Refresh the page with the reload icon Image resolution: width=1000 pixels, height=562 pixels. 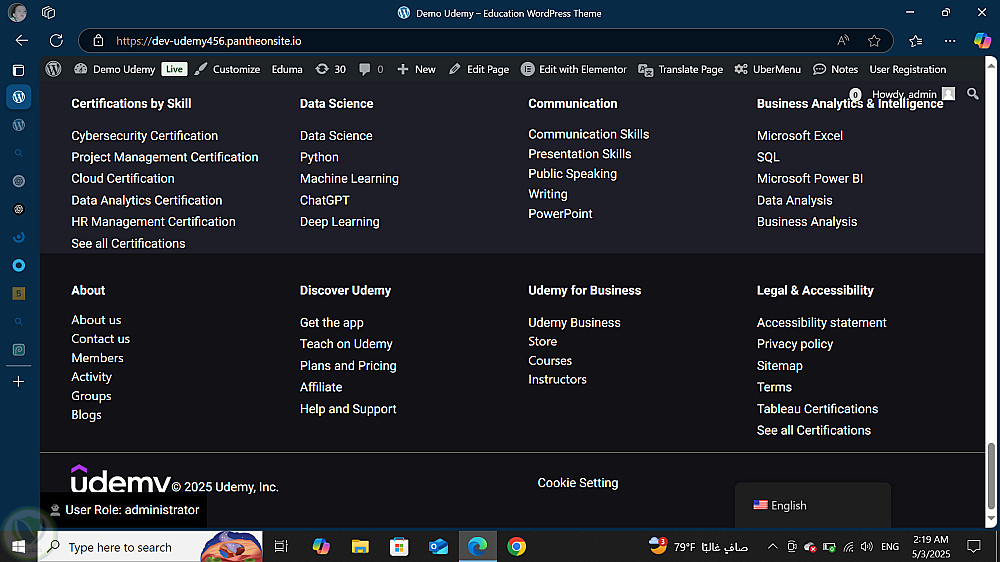coord(56,41)
